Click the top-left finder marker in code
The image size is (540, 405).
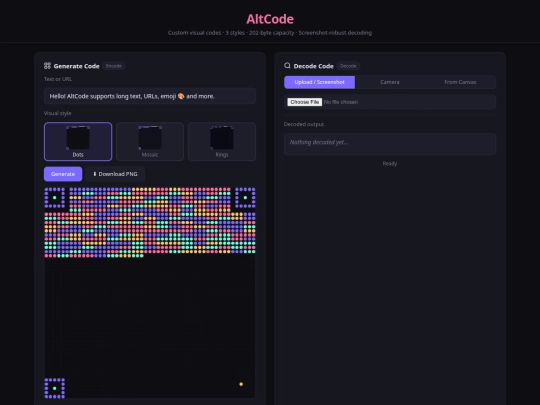tap(54, 198)
